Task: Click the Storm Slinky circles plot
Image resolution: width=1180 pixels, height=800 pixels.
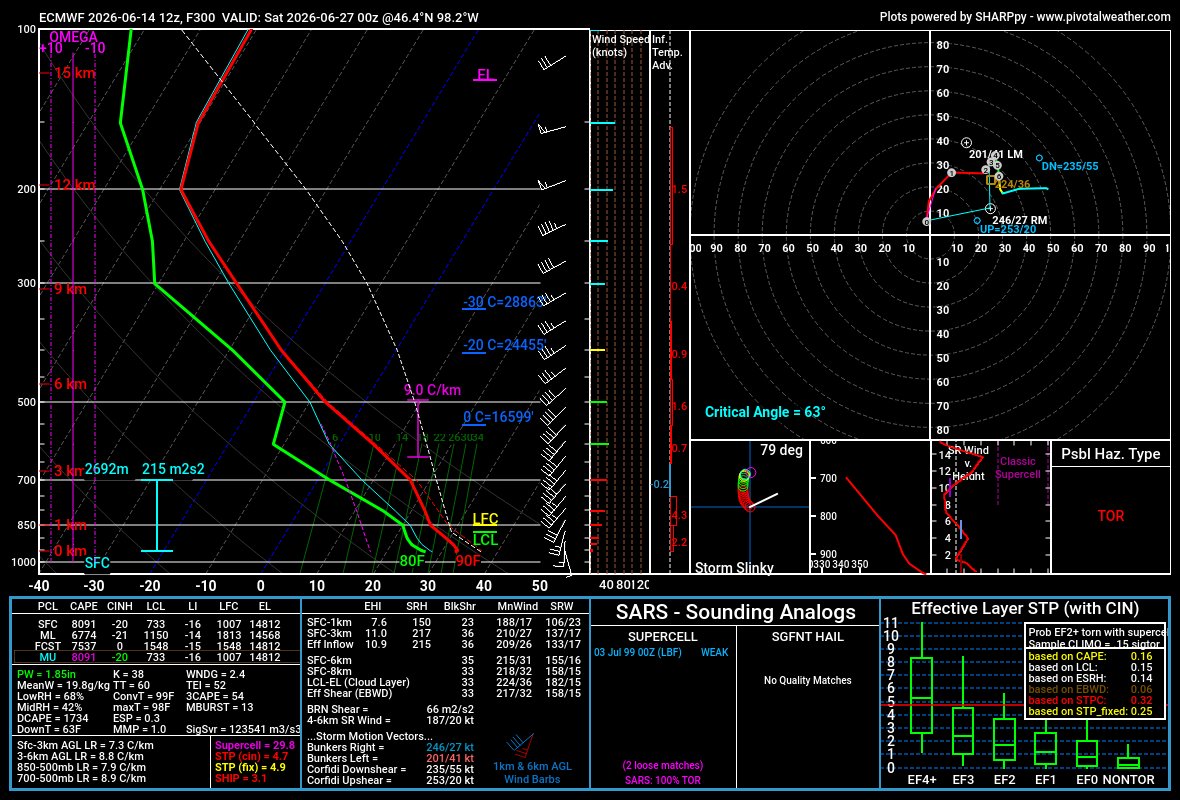Action: click(745, 489)
